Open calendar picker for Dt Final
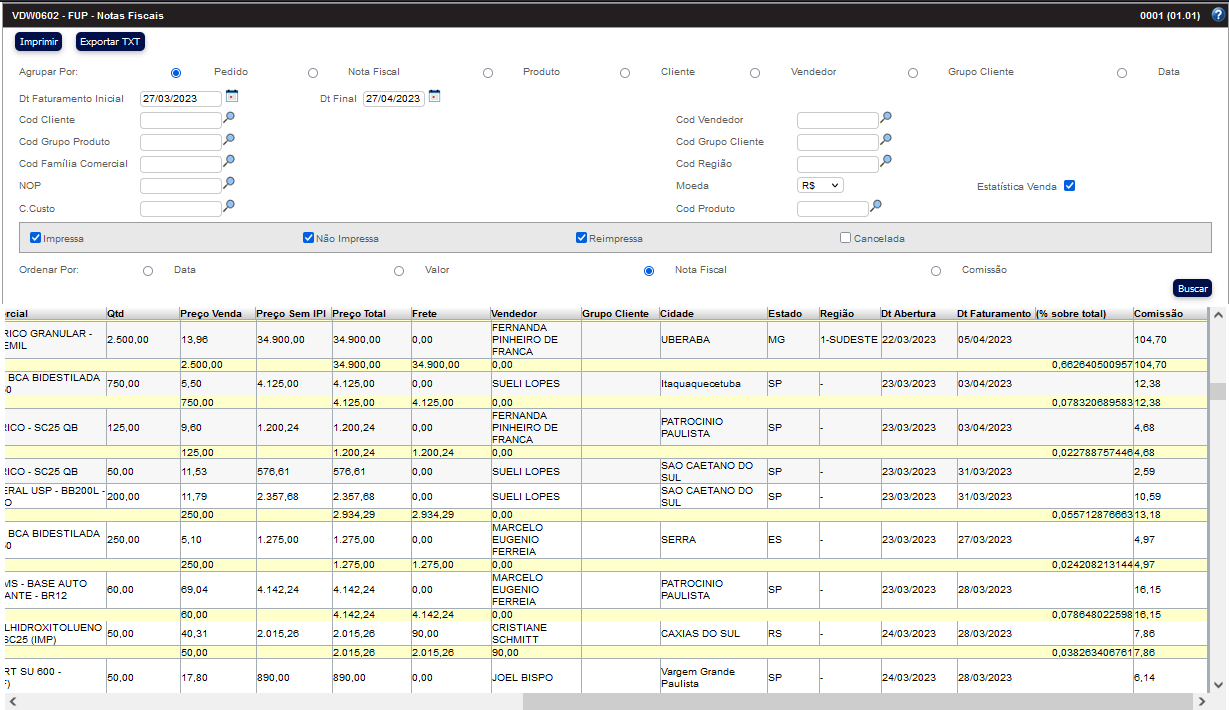Image resolution: width=1229 pixels, height=710 pixels. click(x=434, y=97)
